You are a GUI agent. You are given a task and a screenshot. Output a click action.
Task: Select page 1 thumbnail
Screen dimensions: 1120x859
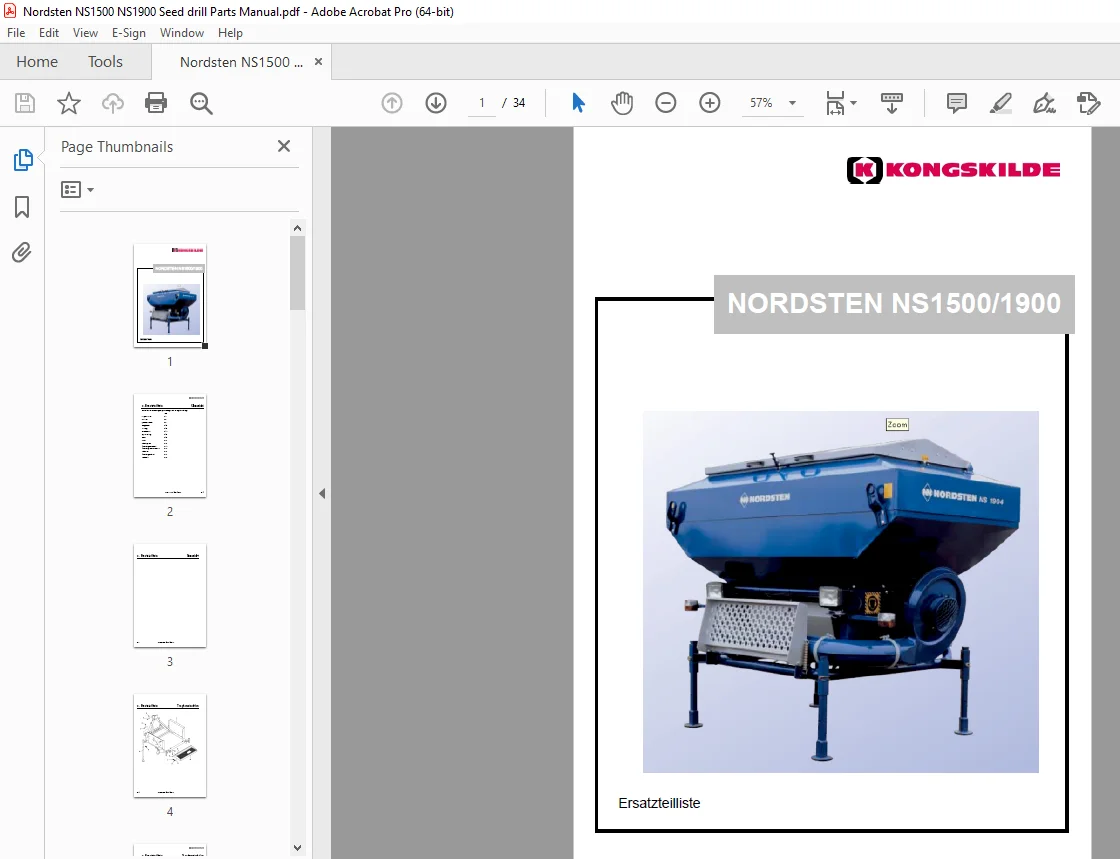pos(170,296)
